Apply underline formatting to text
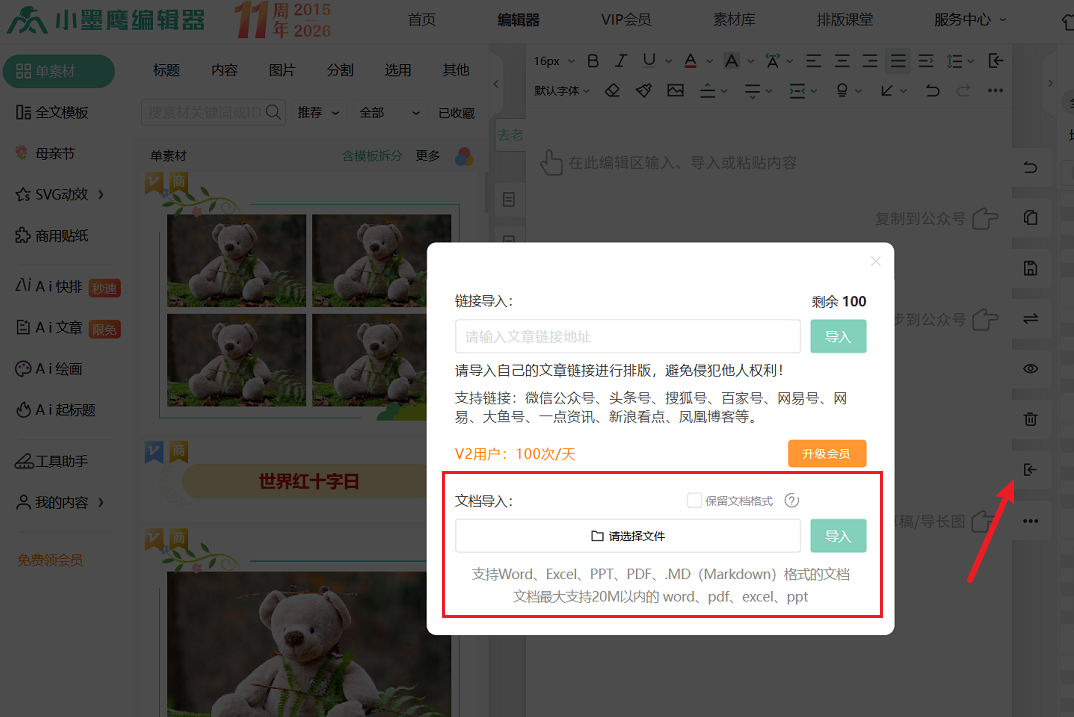1074x717 pixels. (x=649, y=61)
